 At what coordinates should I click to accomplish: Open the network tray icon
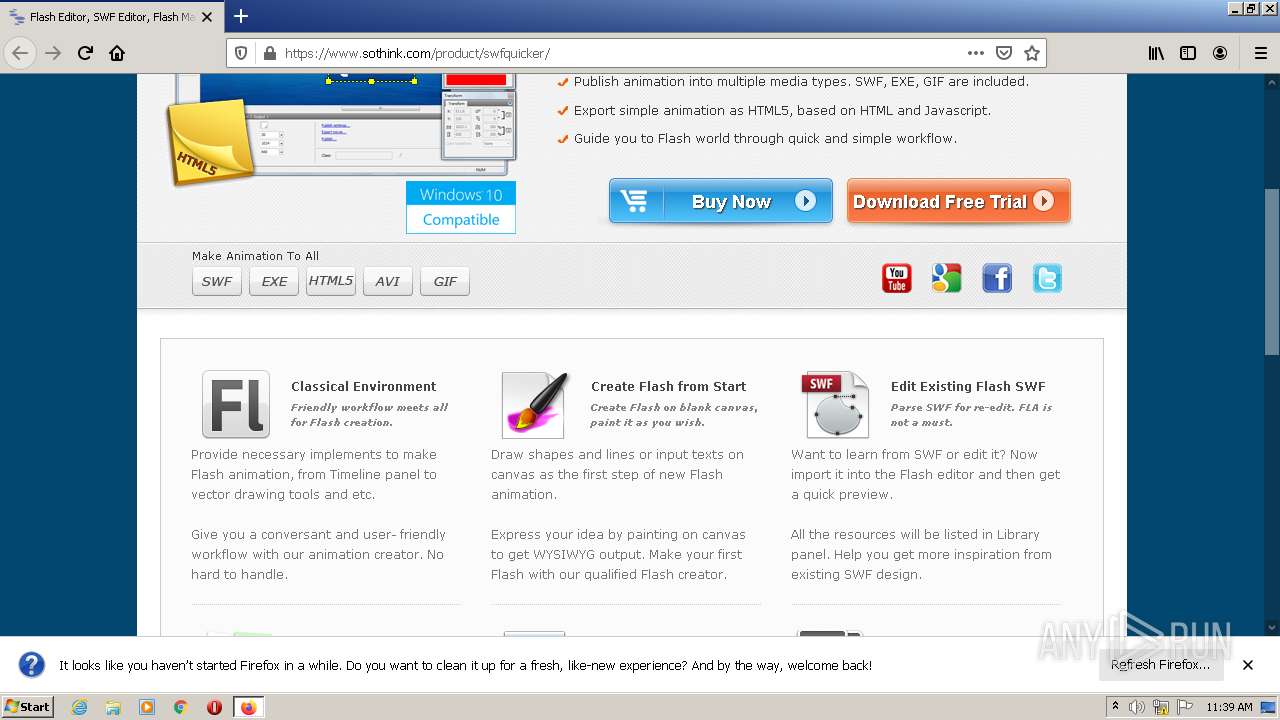point(1161,707)
